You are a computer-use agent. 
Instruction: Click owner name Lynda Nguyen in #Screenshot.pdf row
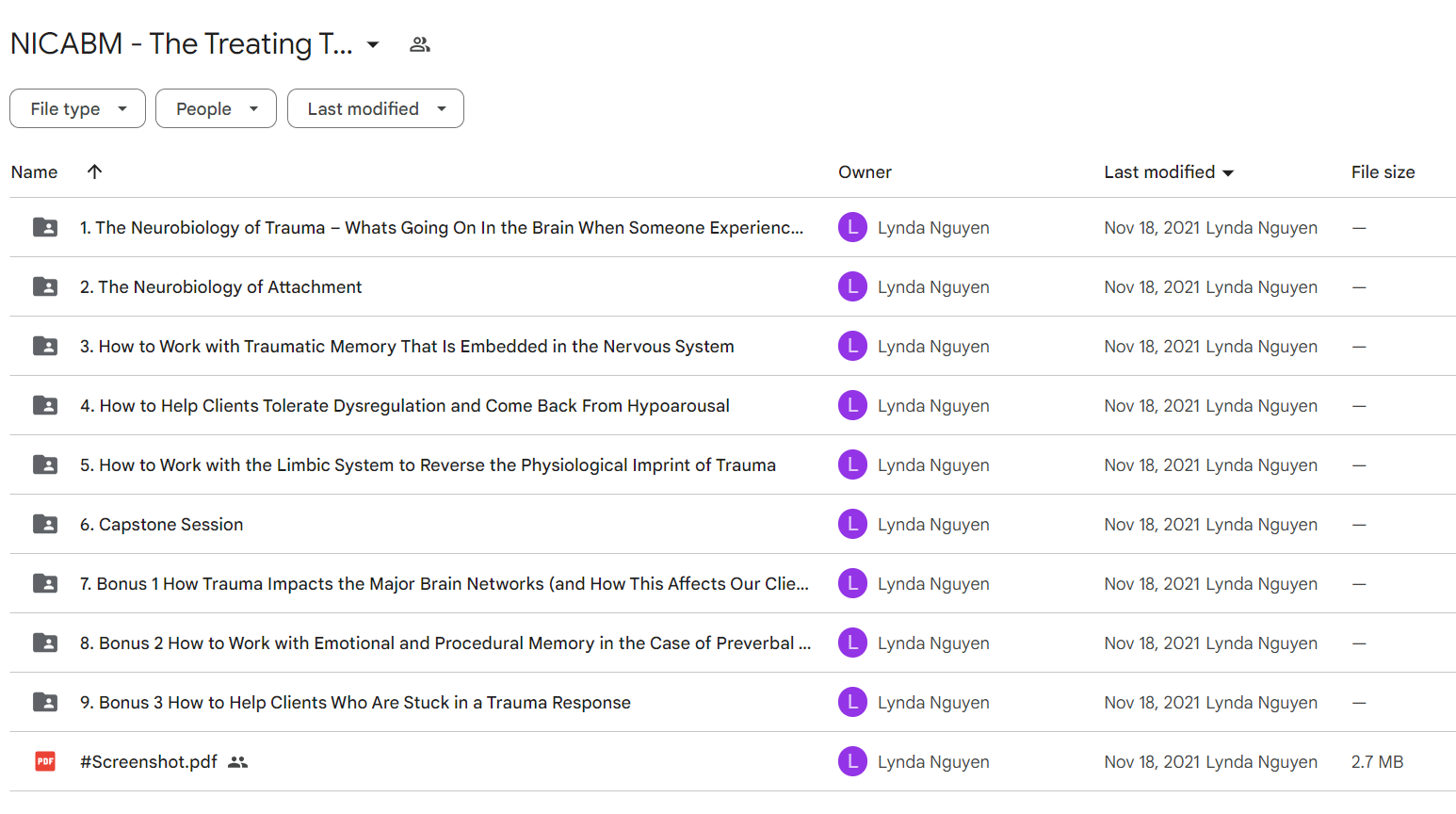(x=933, y=762)
